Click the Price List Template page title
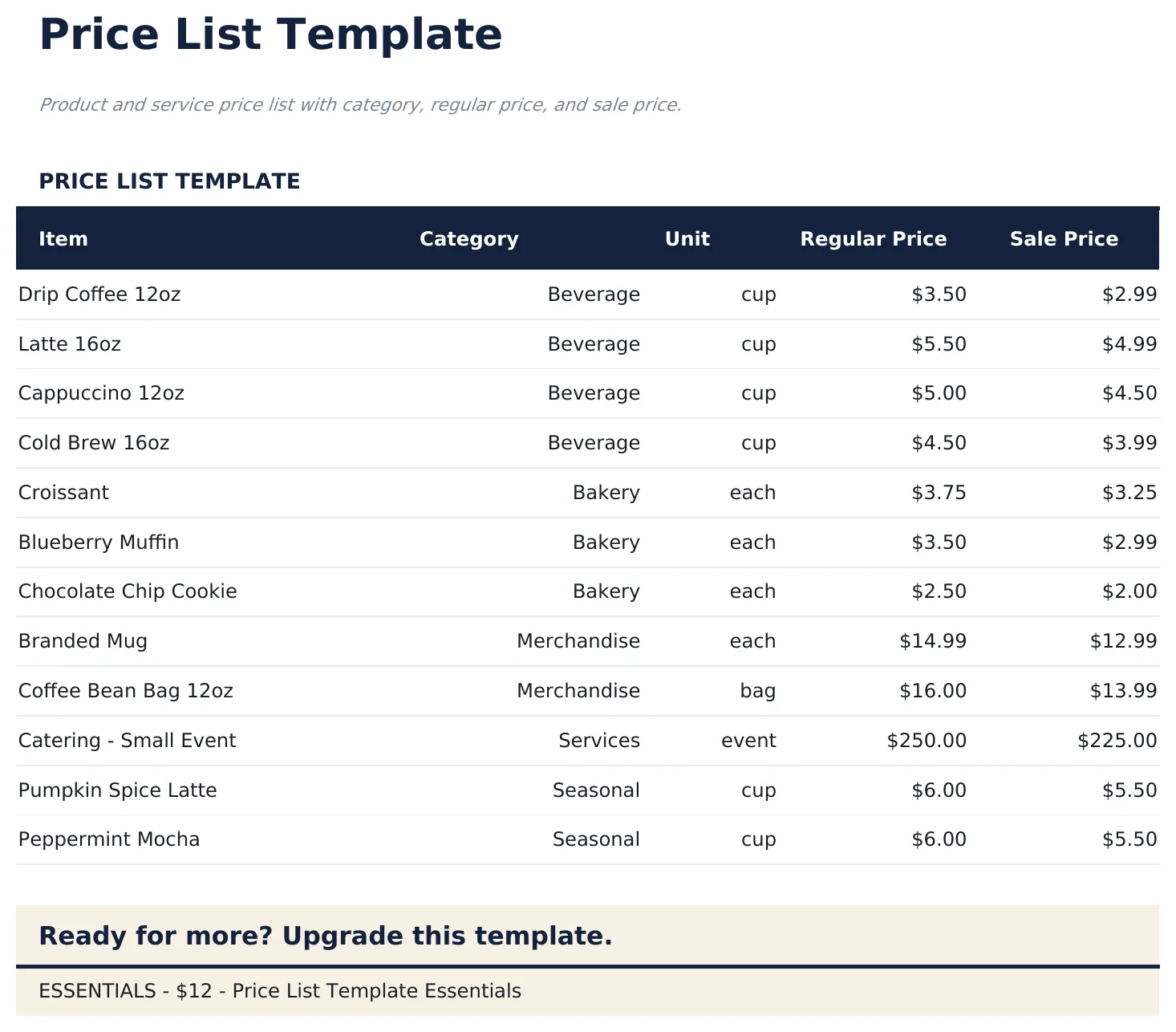 click(x=271, y=34)
